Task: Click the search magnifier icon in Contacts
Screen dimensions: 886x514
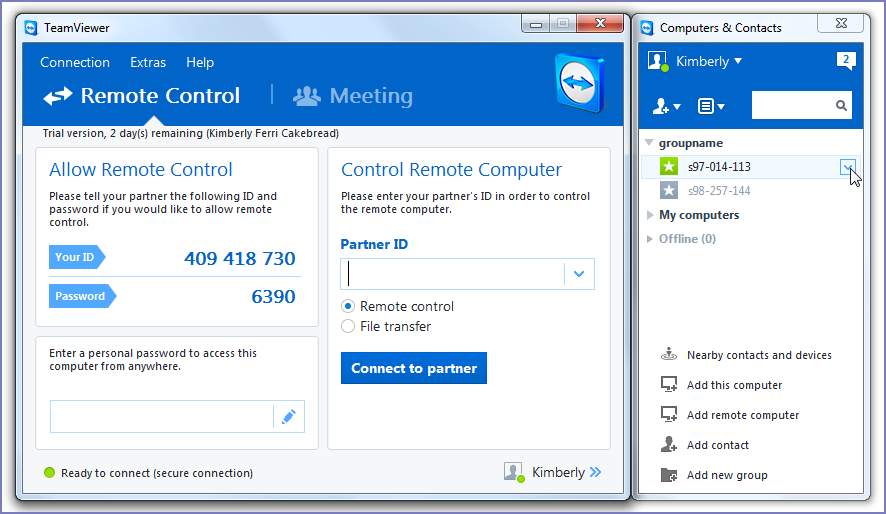Action: [841, 106]
